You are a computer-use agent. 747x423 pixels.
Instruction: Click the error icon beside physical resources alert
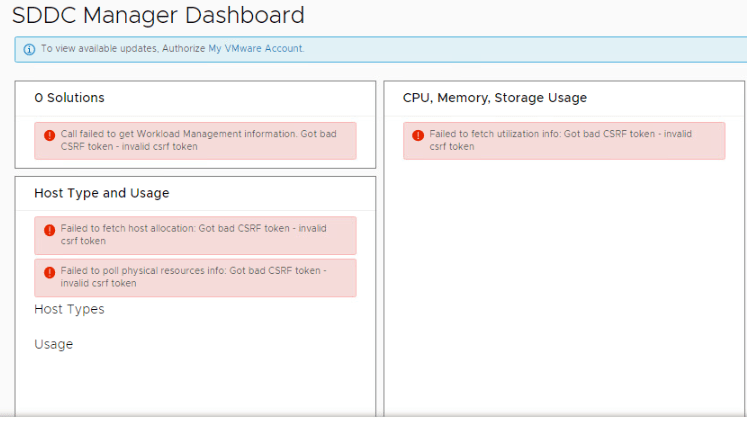coord(49,272)
